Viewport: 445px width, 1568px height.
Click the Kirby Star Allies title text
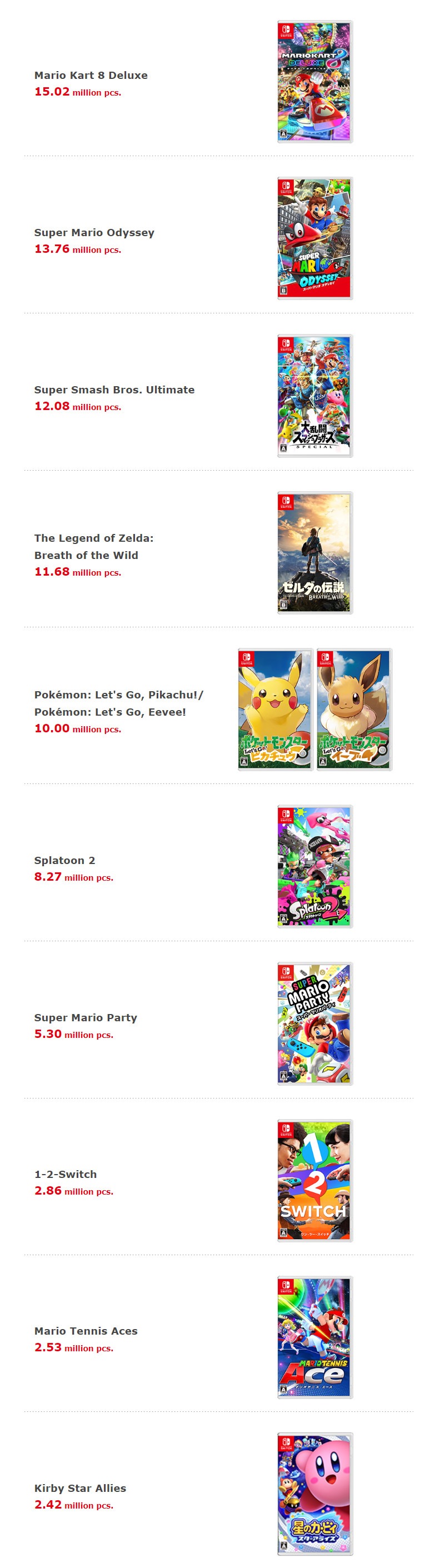point(81,1487)
